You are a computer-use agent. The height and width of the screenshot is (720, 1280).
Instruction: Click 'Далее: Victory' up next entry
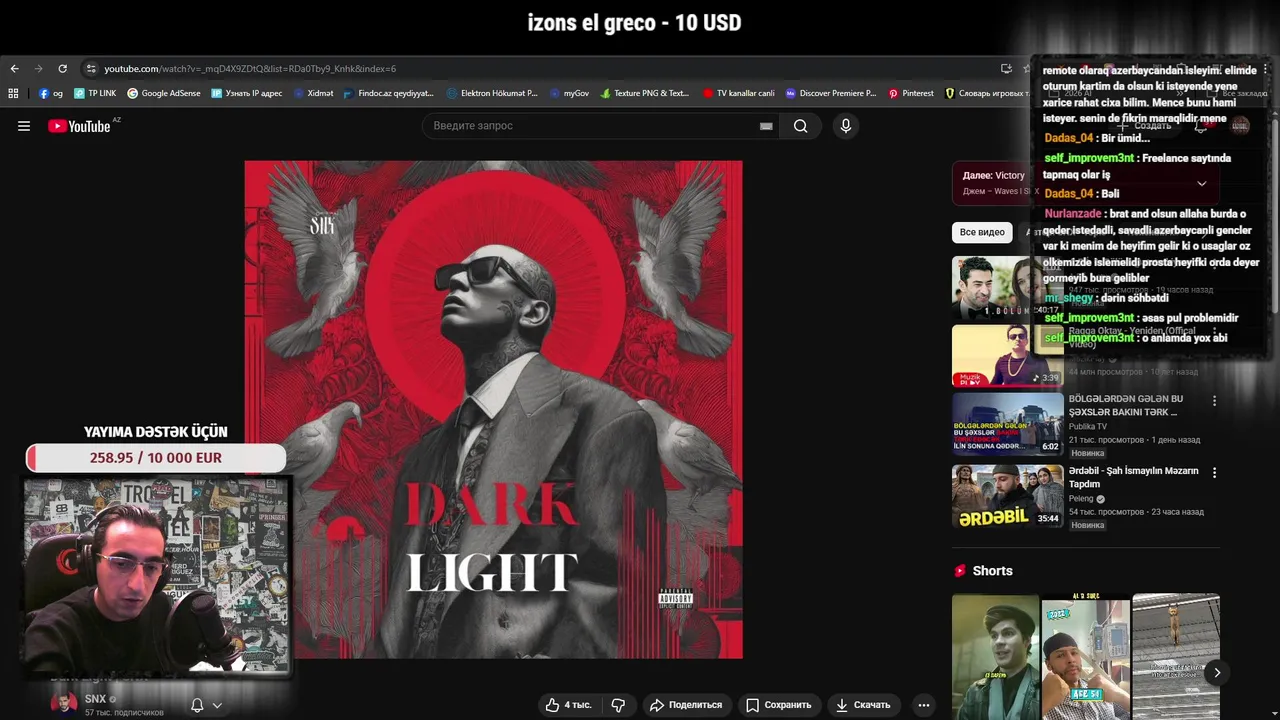[994, 176]
